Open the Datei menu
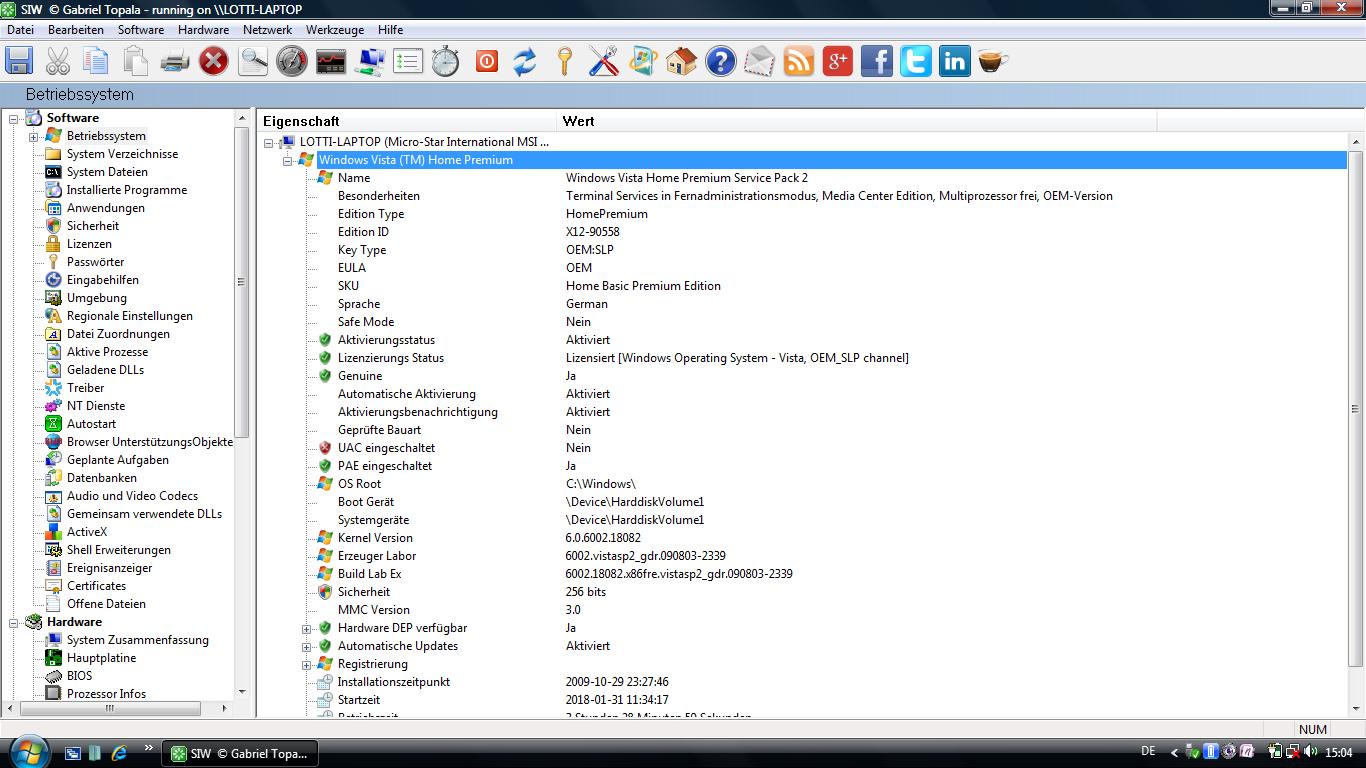Image resolution: width=1366 pixels, height=768 pixels. 20,30
